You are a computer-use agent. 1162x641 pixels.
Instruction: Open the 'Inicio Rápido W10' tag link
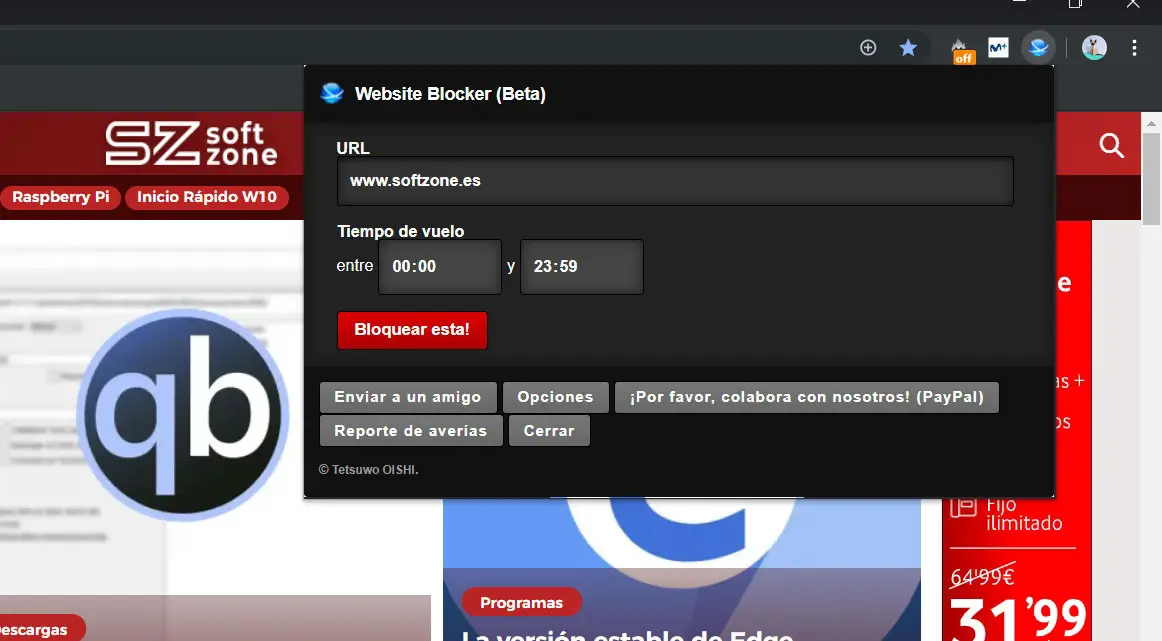(x=207, y=197)
